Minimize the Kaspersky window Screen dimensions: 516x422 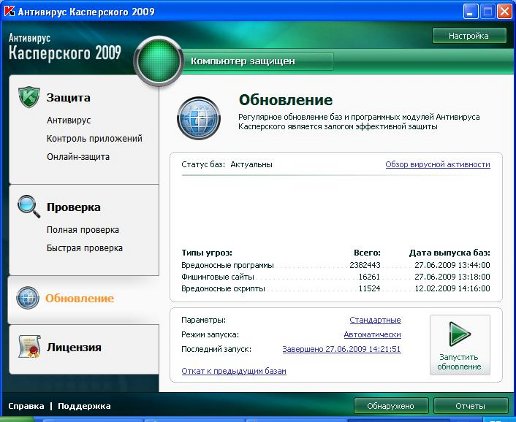pos(470,12)
